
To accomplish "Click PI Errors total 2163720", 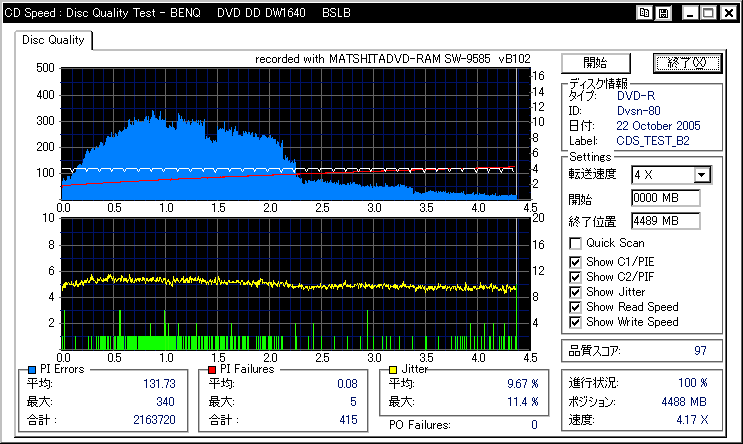I will tap(154, 420).
